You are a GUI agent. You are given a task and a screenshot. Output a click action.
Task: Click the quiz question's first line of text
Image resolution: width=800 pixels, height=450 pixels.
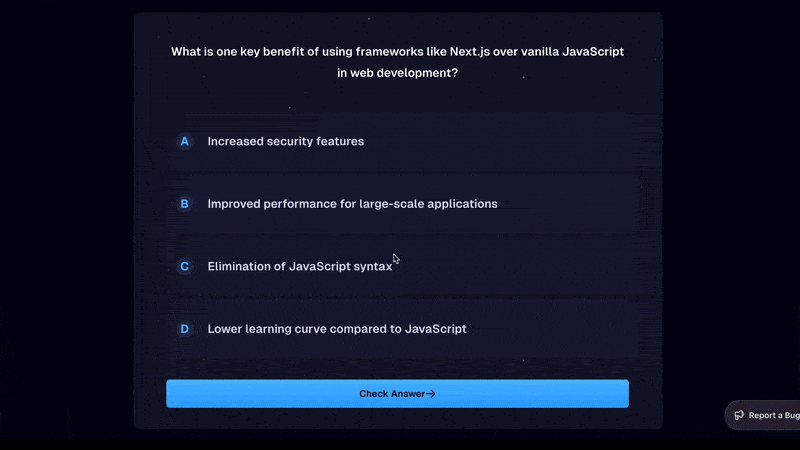tap(398, 51)
